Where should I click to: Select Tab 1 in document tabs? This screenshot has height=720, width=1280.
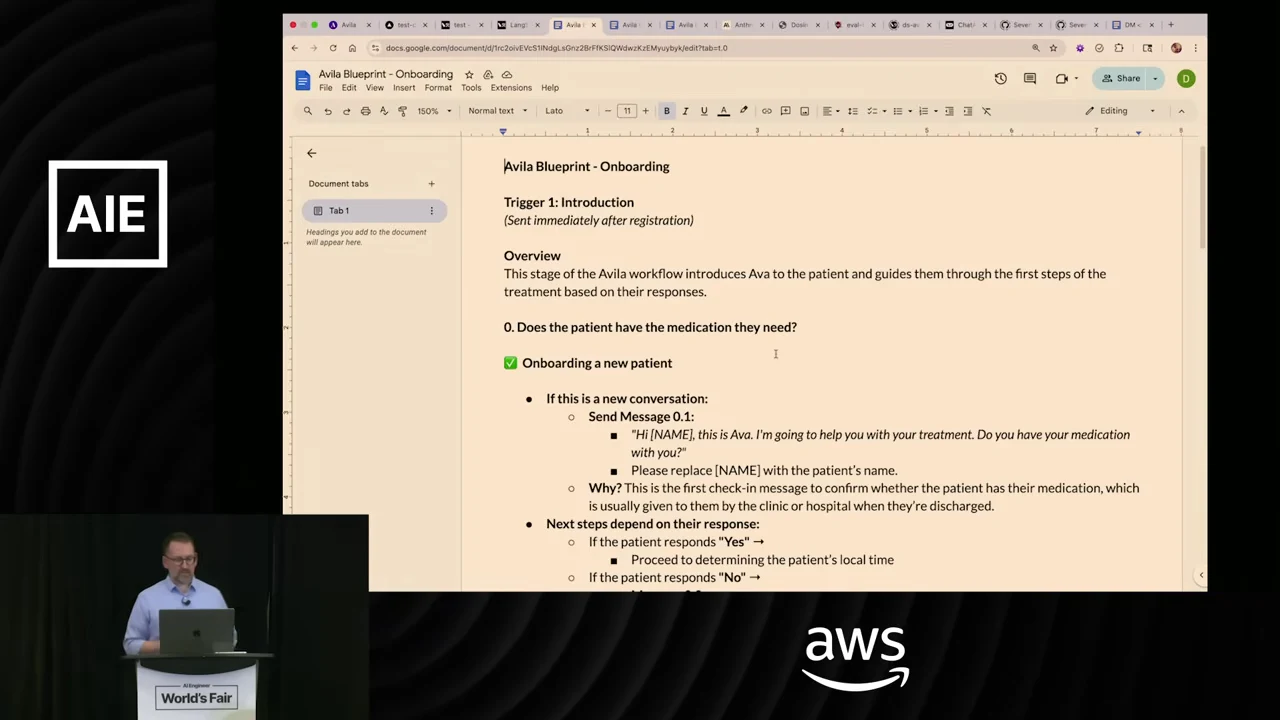374,211
